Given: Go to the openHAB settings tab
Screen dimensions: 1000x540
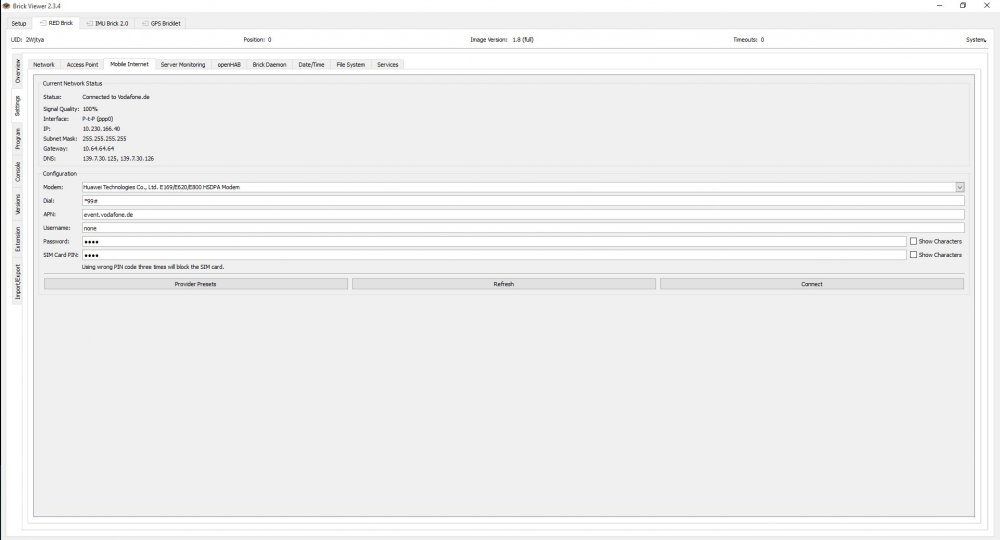Looking at the screenshot, I should [229, 64].
